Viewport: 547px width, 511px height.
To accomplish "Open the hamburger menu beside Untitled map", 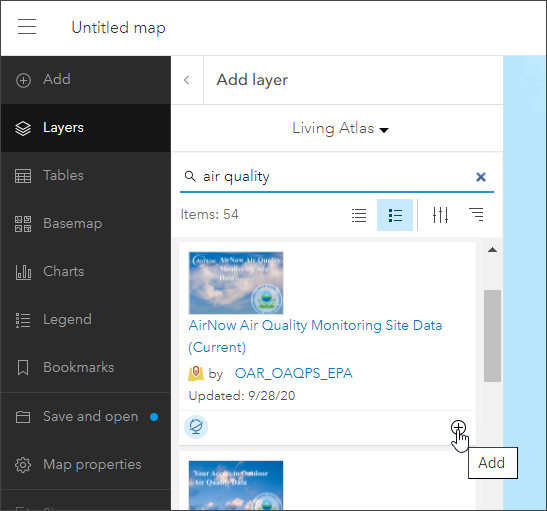I will tap(27, 27).
